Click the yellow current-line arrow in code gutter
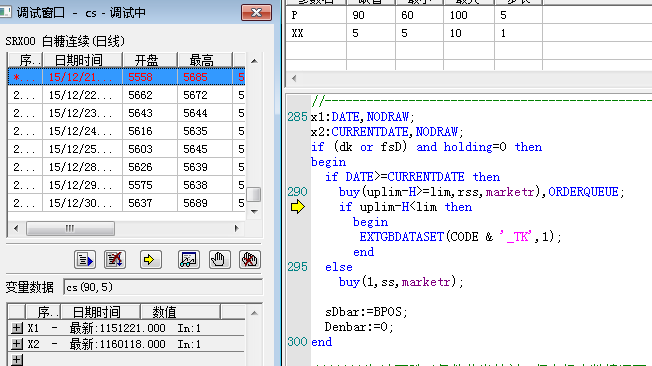Image resolution: width=652 pixels, height=366 pixels. click(297, 207)
